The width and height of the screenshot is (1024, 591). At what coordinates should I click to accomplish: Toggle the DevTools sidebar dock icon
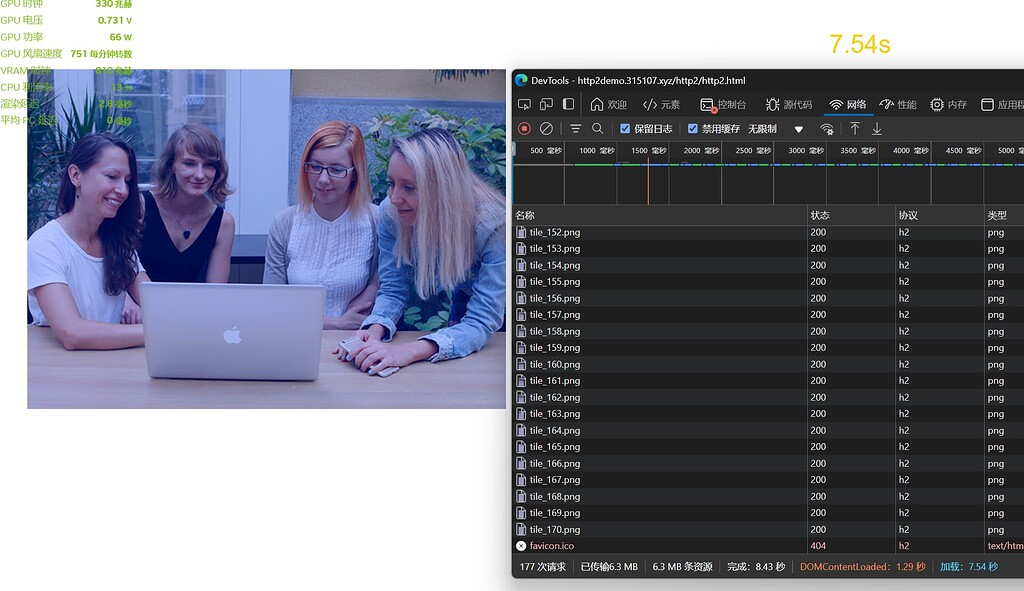coord(568,104)
